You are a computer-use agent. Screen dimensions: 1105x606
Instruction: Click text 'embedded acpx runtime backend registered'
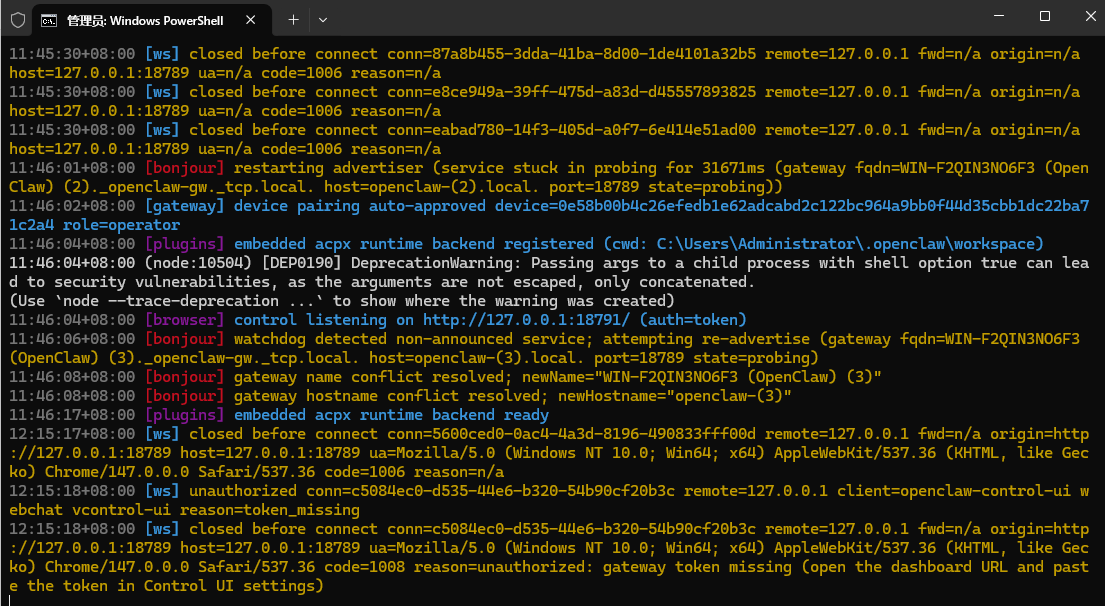pyautogui.click(x=414, y=244)
